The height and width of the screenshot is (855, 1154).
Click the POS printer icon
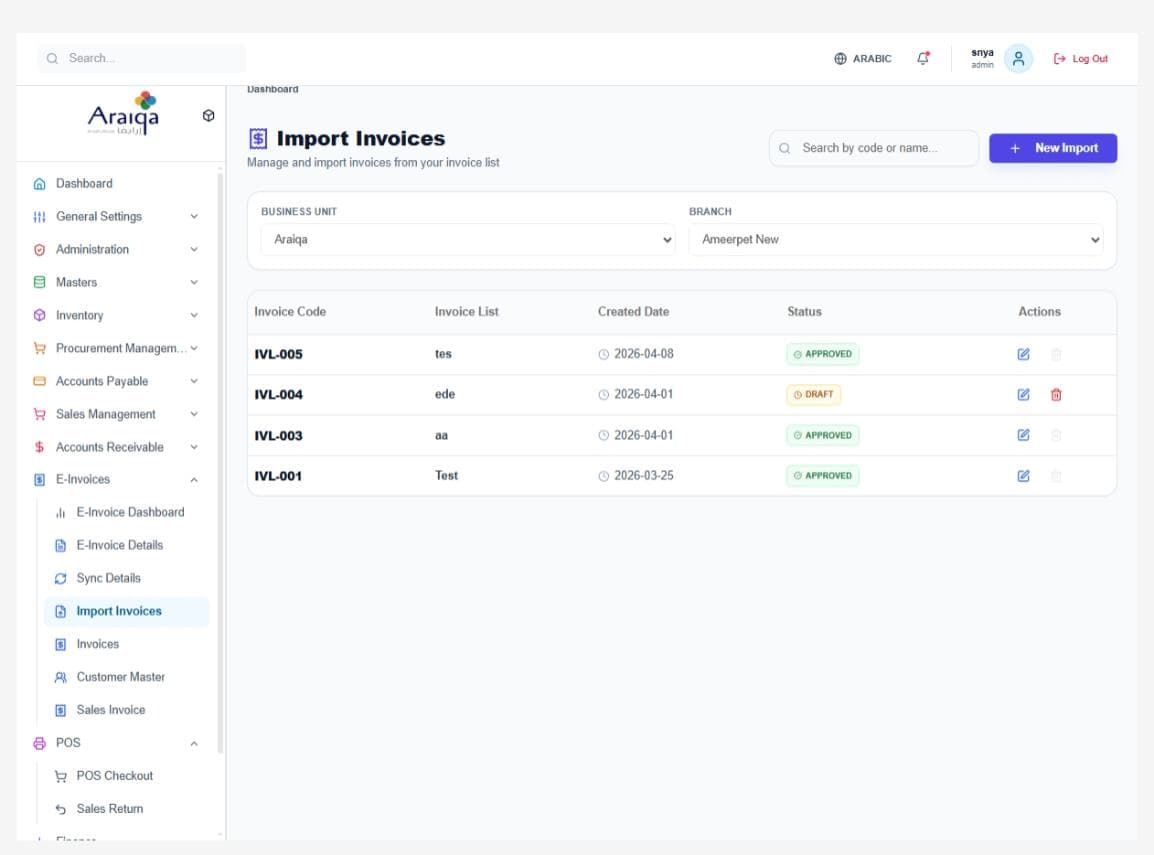click(40, 743)
